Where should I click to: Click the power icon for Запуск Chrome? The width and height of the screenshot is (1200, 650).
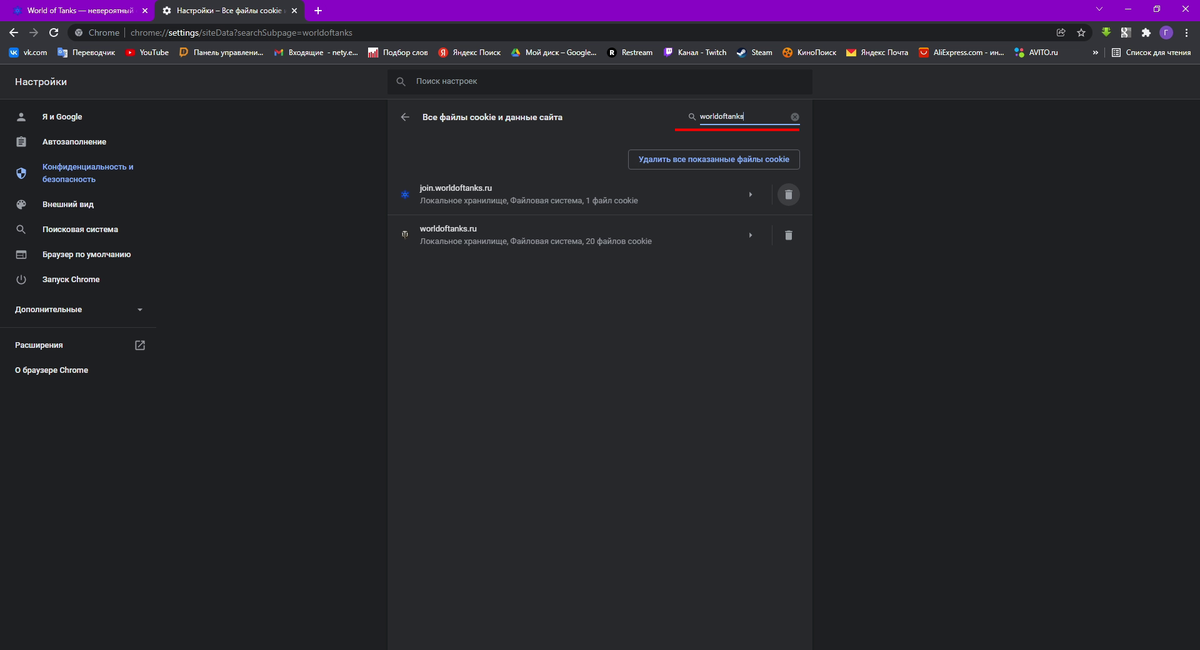pos(21,279)
